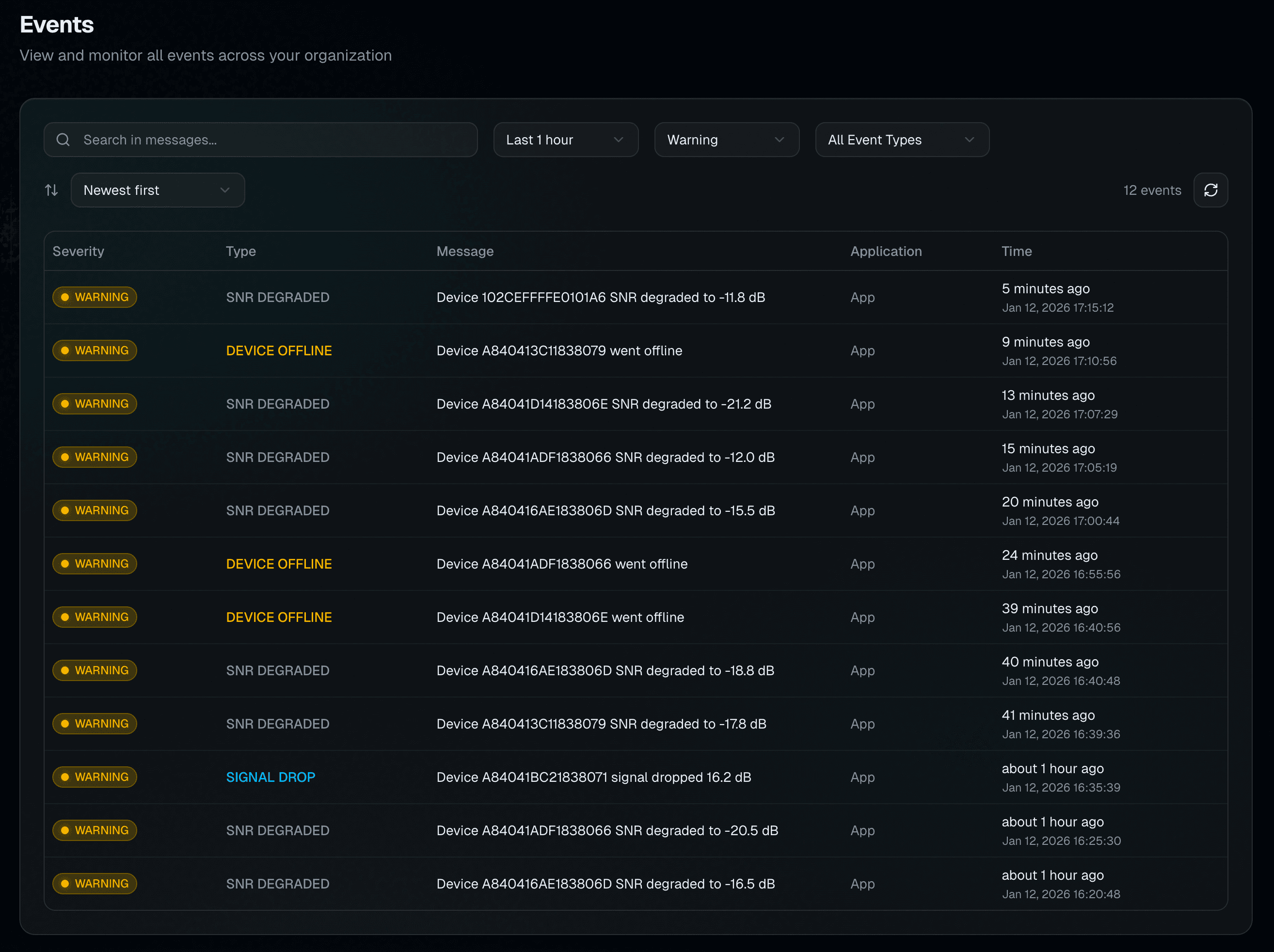Click the refresh events icon
Viewport: 1274px width, 952px height.
click(x=1210, y=190)
